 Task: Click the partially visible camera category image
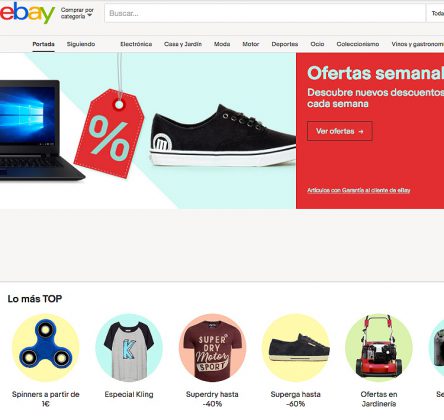(x=437, y=348)
